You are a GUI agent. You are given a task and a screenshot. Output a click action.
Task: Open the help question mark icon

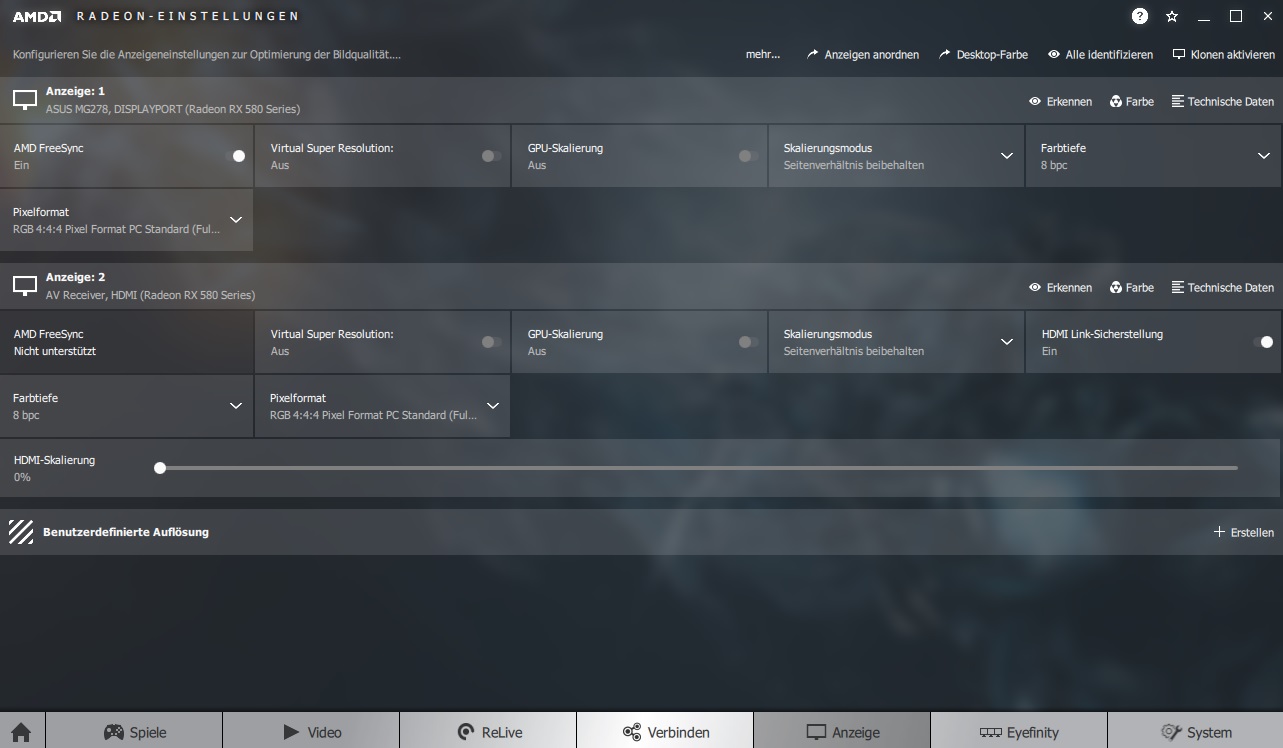tap(1140, 16)
